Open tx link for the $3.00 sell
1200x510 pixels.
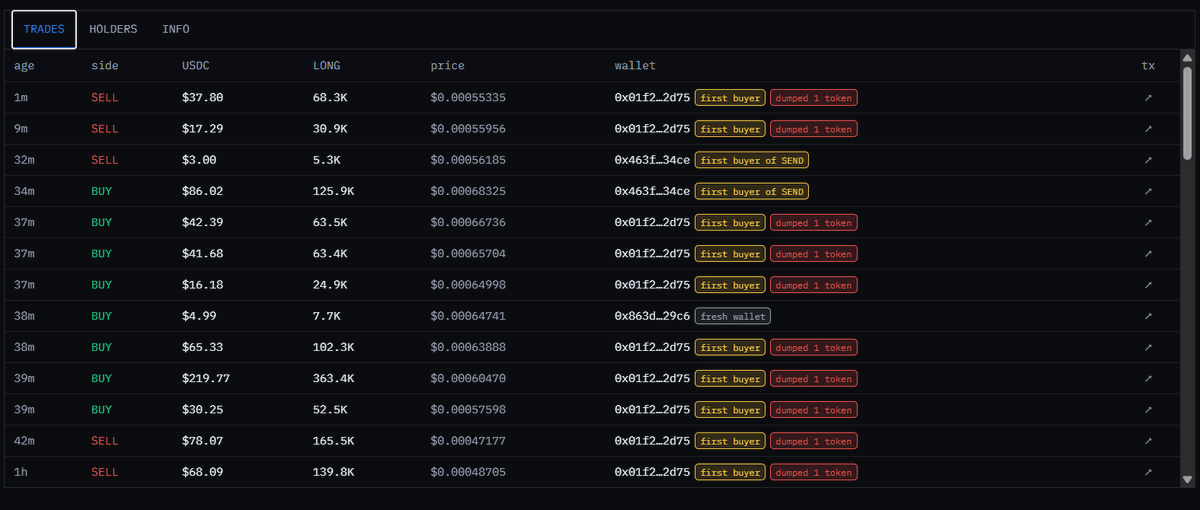click(1148, 160)
